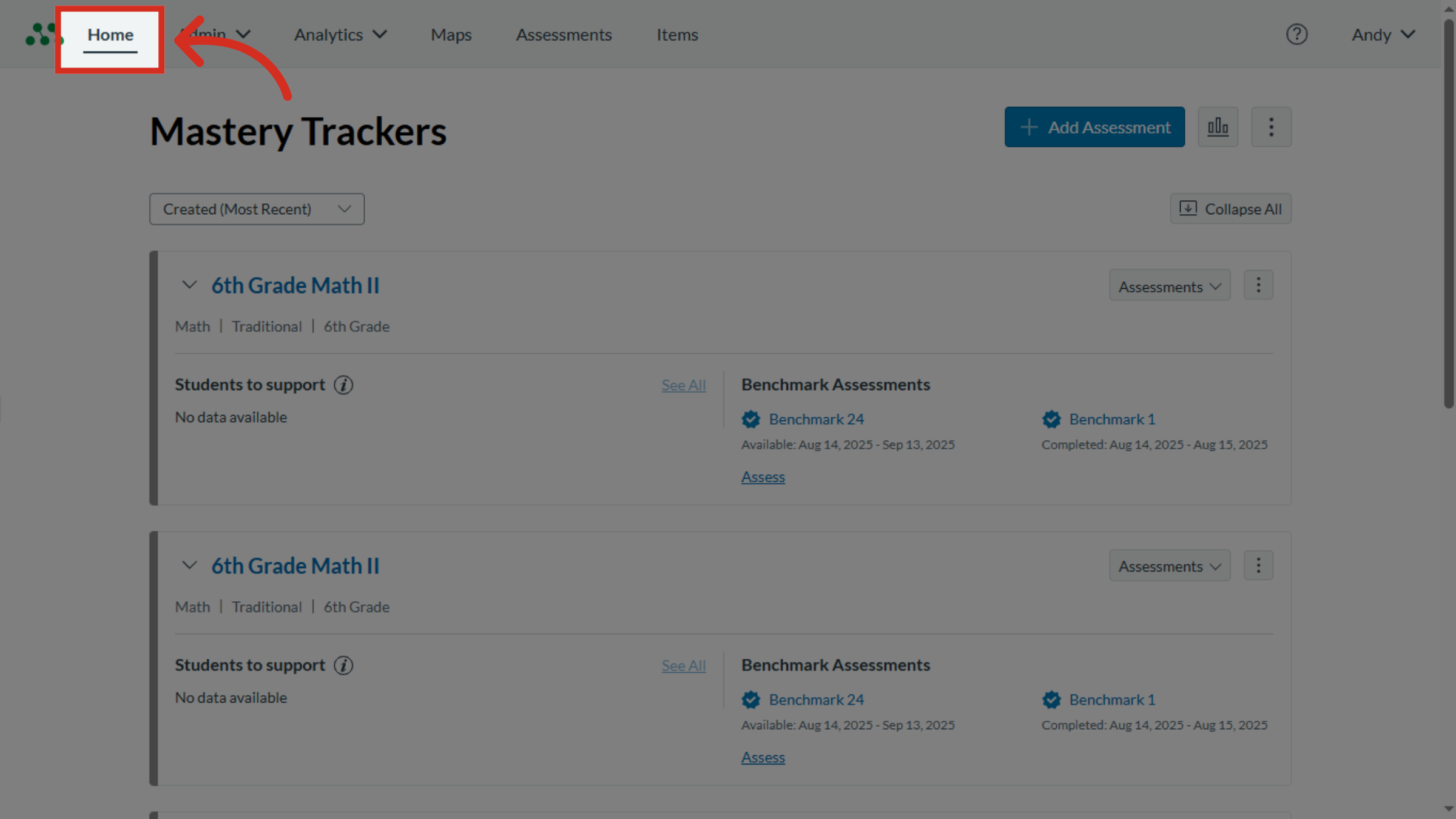Click the Assess link under Benchmark 24
The image size is (1456, 819).
point(763,477)
